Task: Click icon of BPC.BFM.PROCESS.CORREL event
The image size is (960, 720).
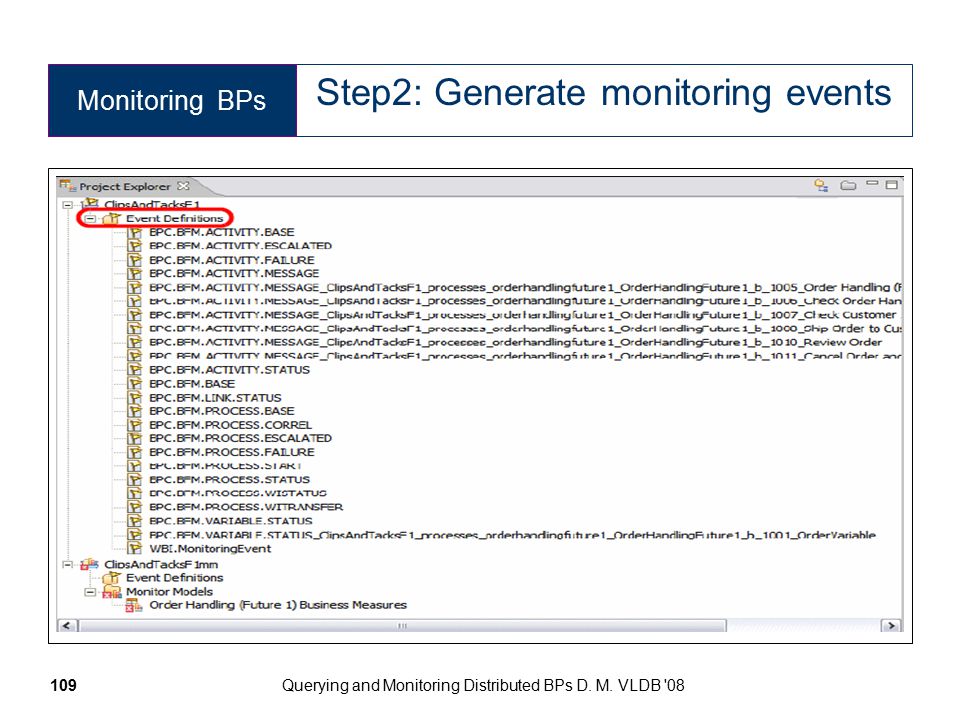Action: 135,425
